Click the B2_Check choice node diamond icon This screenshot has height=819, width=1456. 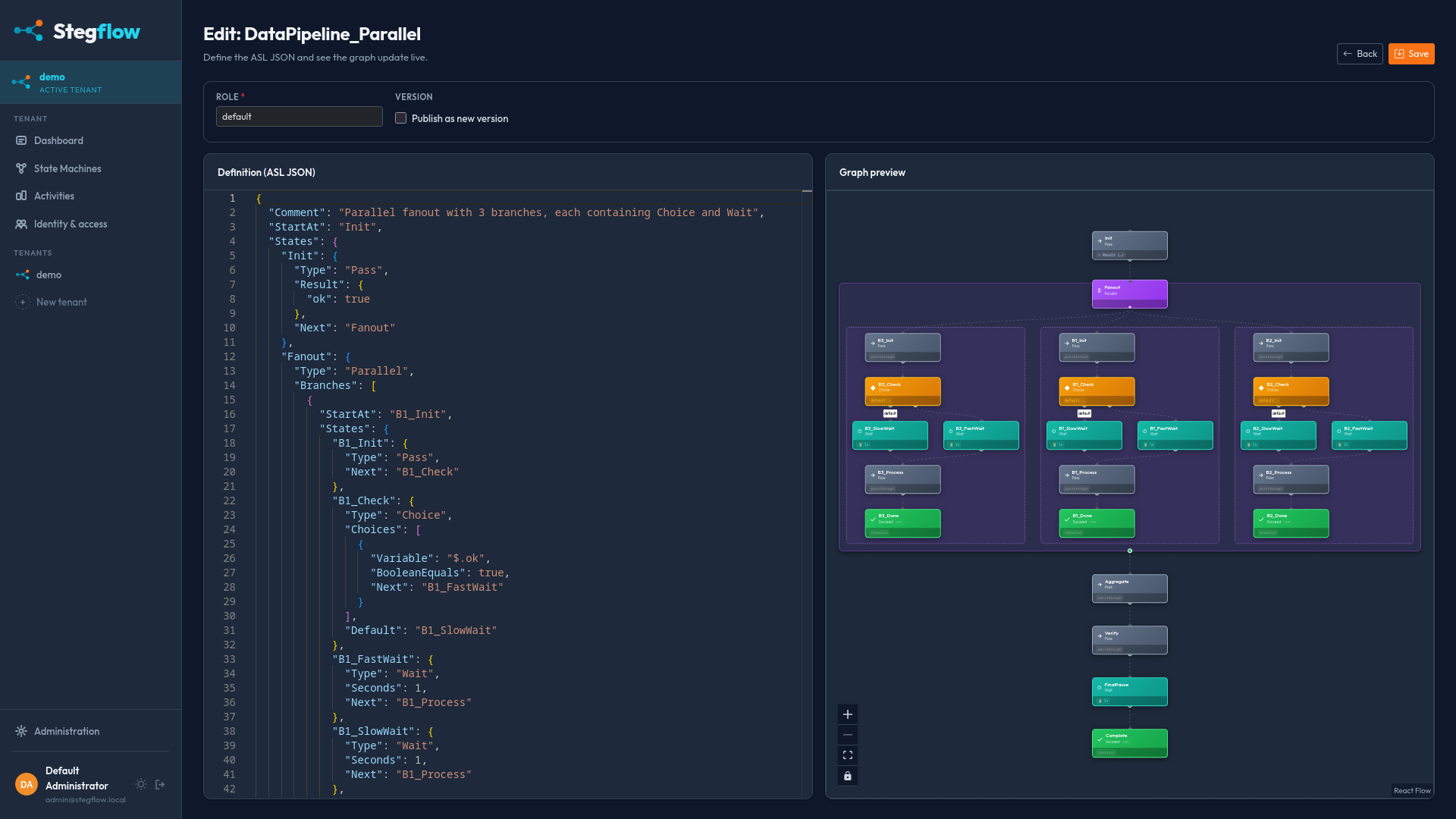[1261, 388]
